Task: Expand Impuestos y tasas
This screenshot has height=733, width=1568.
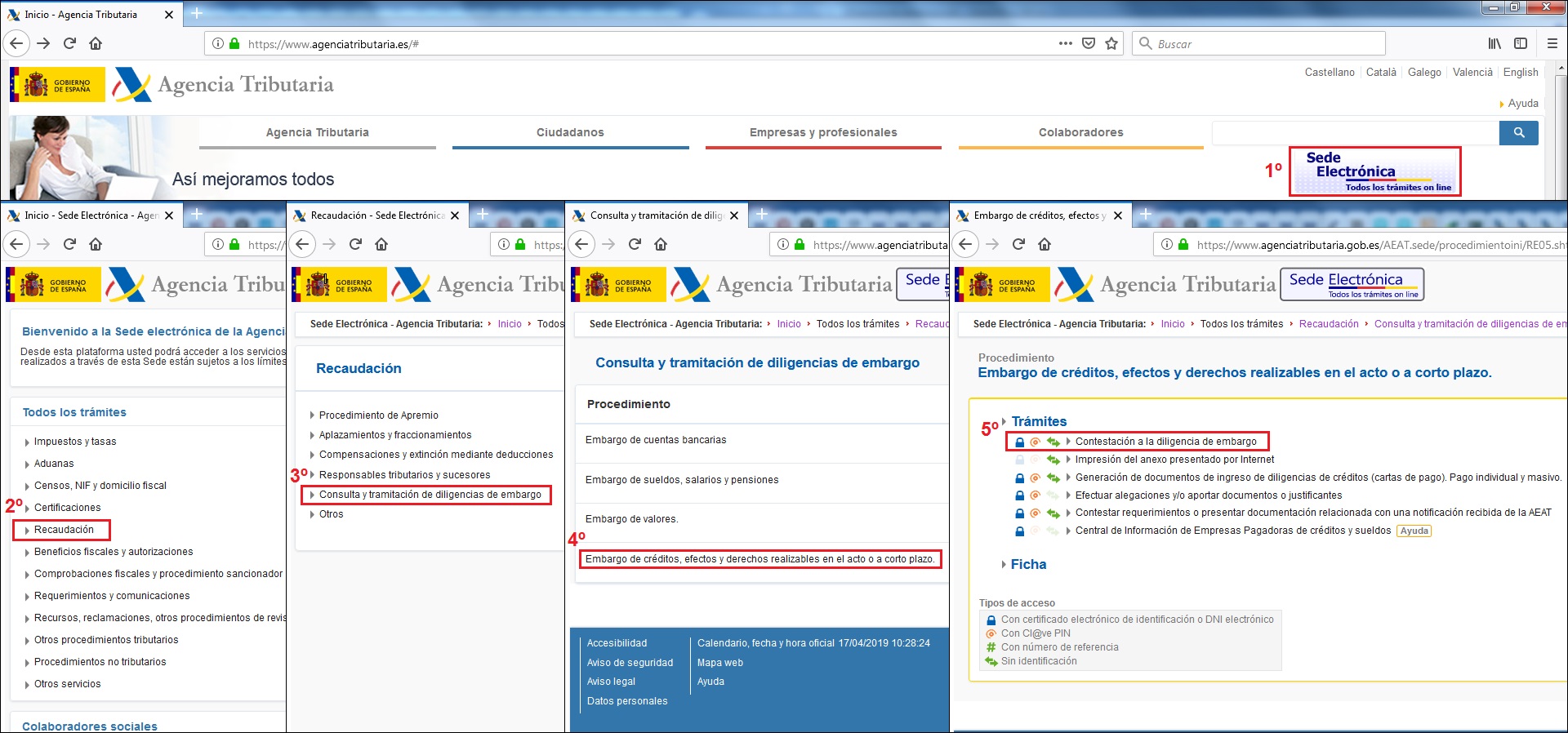Action: click(x=75, y=442)
